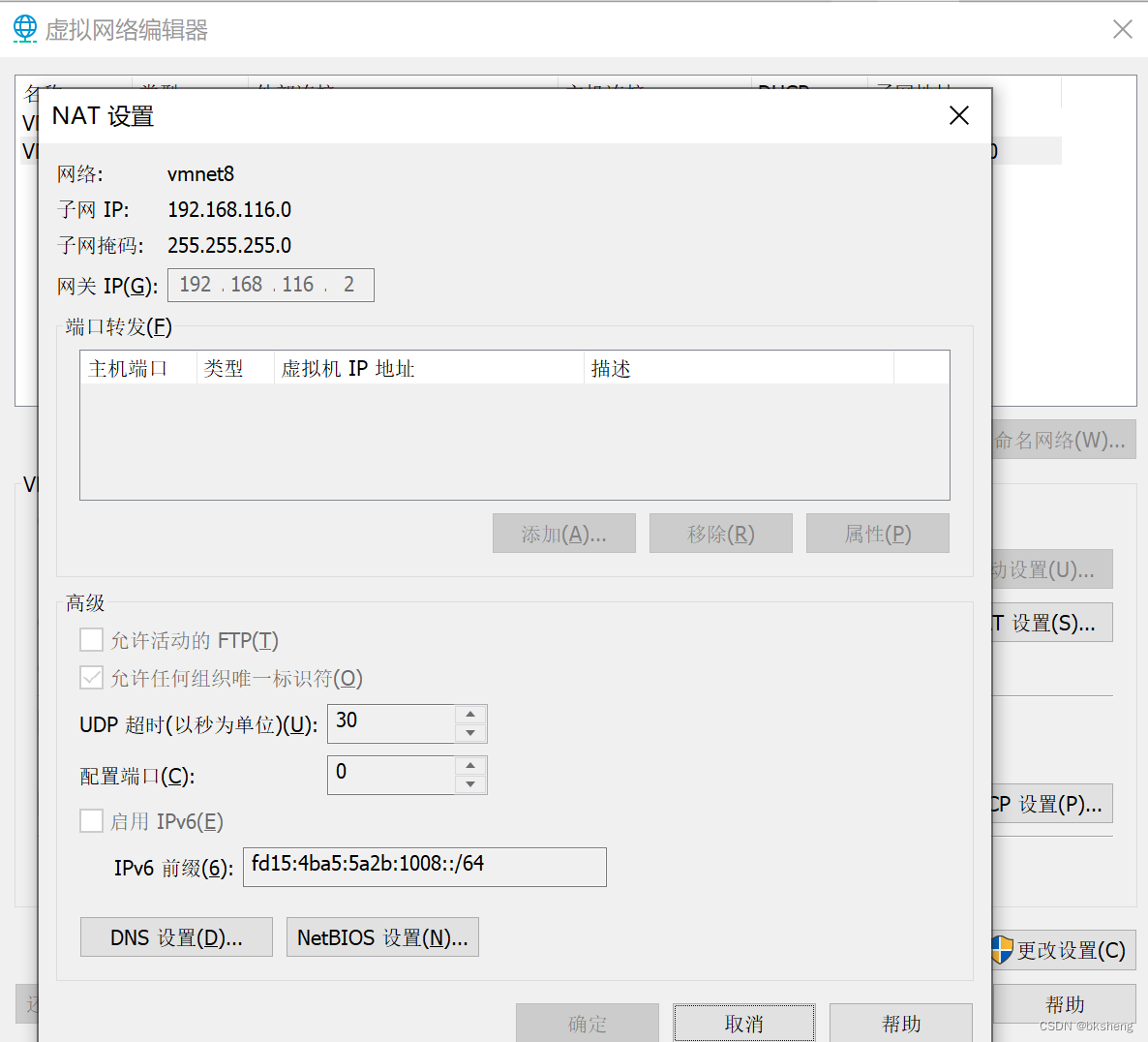Click the 移除 button
Image resolution: width=1148 pixels, height=1042 pixels.
tap(720, 533)
